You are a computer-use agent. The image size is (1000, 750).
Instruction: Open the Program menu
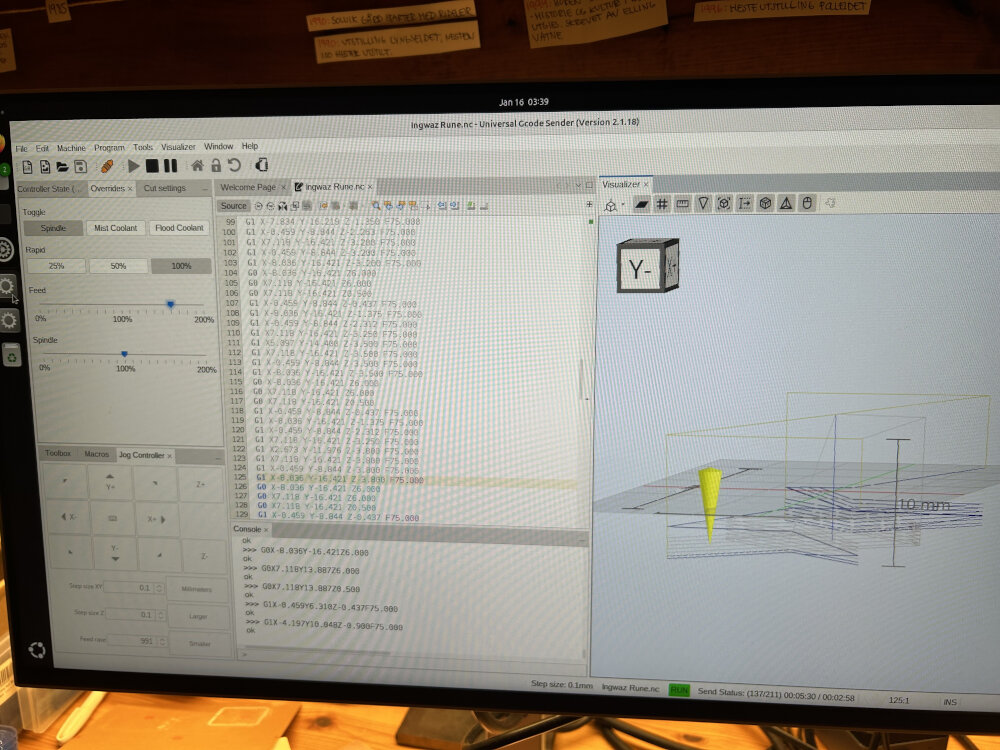coord(110,147)
